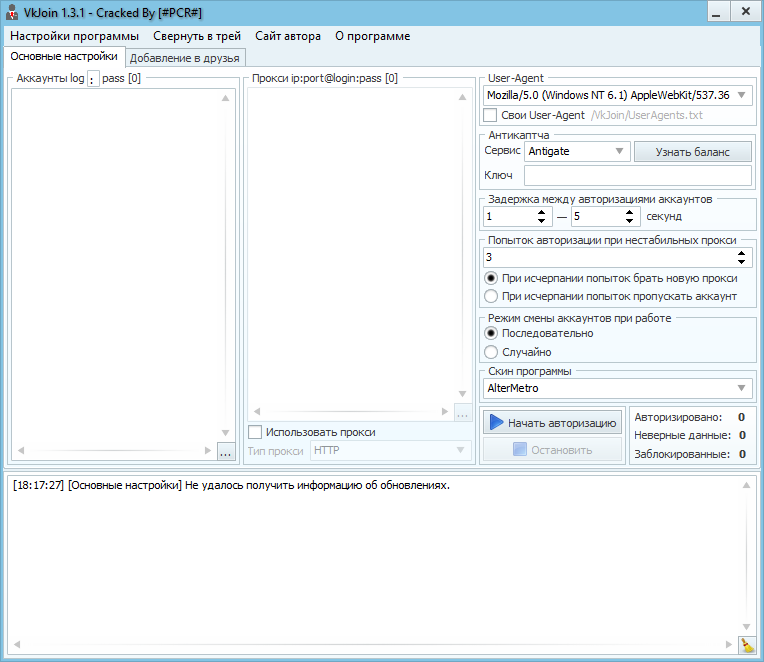Open the AlterMetro skin dropdown
This screenshot has width=764, height=662.
tap(741, 388)
